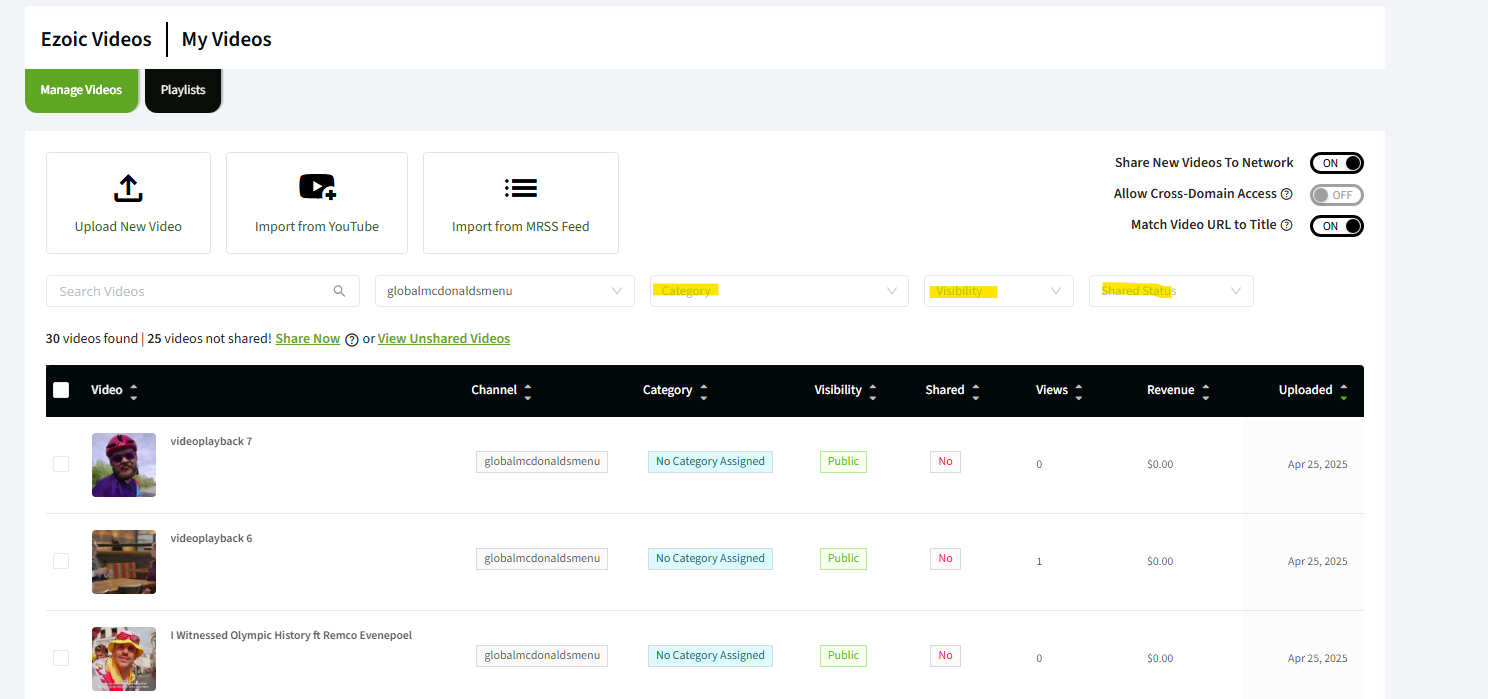The height and width of the screenshot is (699, 1488).
Task: Click the Upload New Video icon
Action: [x=128, y=188]
